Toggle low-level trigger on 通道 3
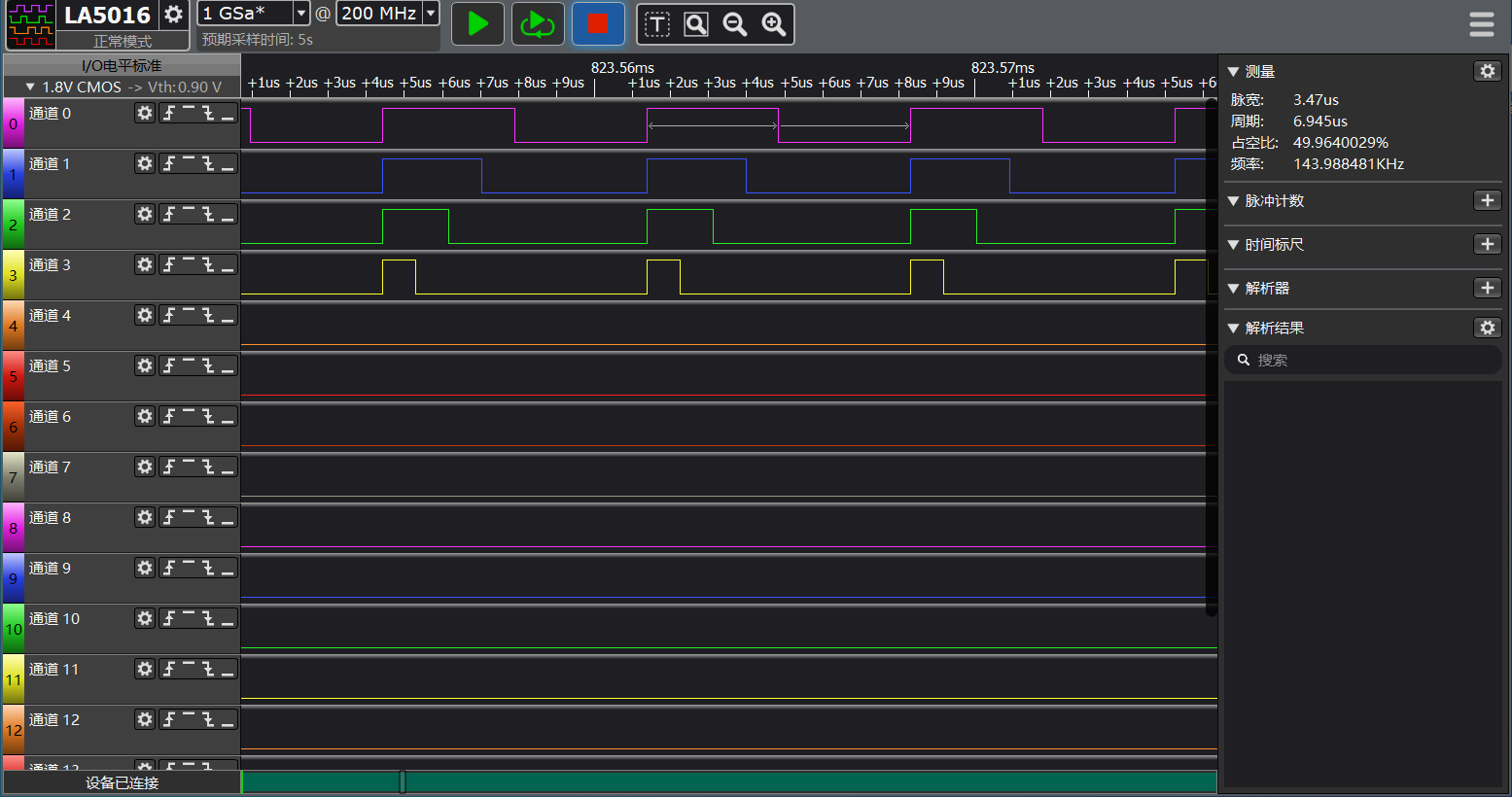The image size is (1512, 797). click(228, 264)
